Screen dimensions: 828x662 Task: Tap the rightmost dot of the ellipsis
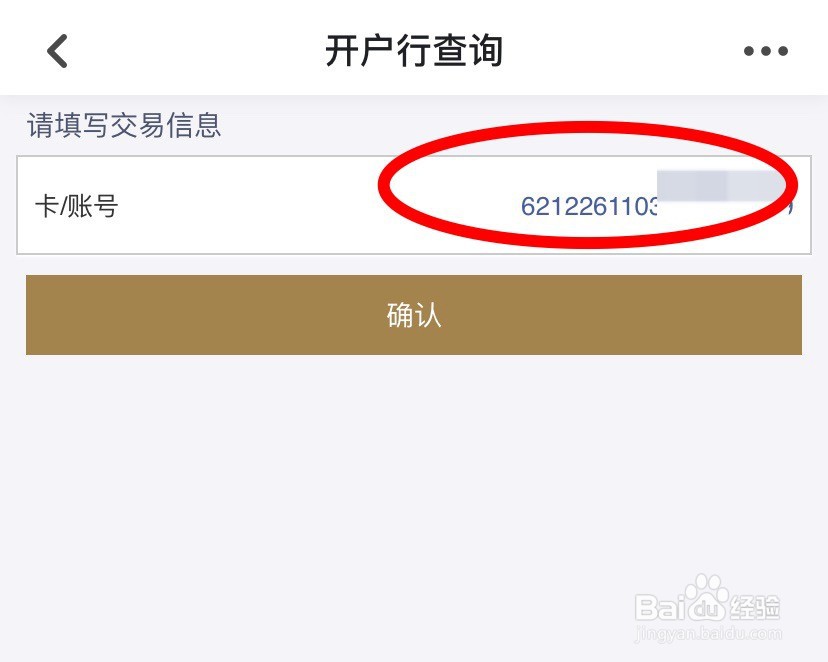click(x=783, y=51)
